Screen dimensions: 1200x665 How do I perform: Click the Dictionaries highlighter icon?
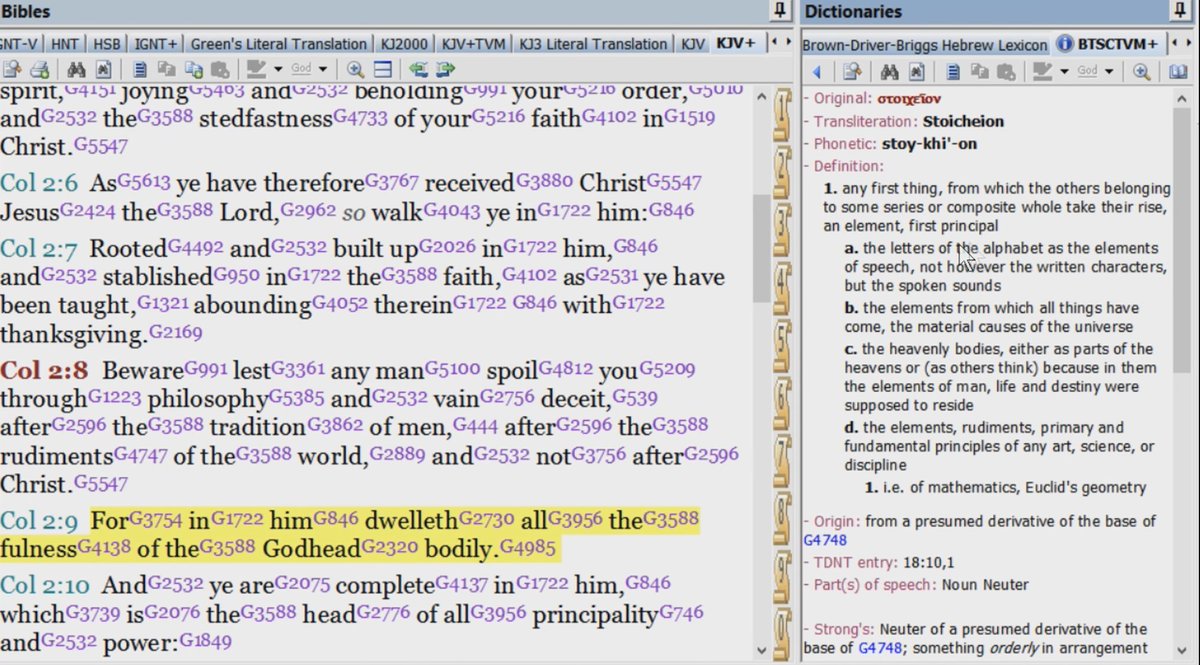pyautogui.click(x=1042, y=71)
